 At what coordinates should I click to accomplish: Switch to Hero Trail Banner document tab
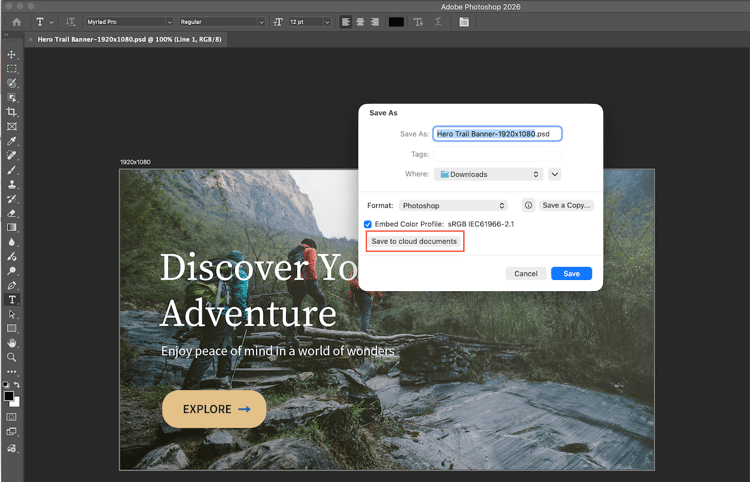[129, 39]
